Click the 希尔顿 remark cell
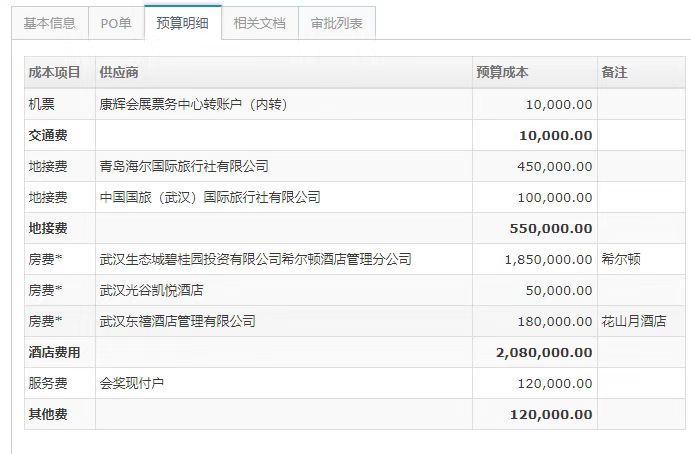Viewport: 691px width, 454px height. 621,259
